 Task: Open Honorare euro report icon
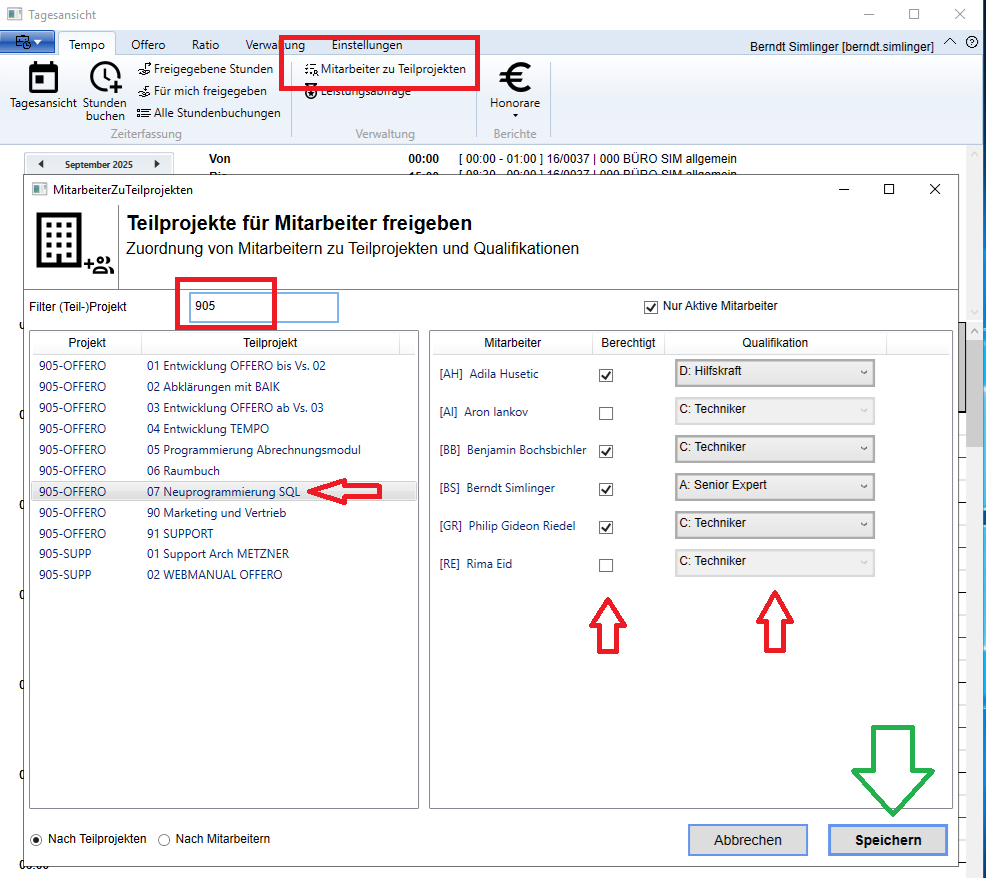pyautogui.click(x=514, y=80)
